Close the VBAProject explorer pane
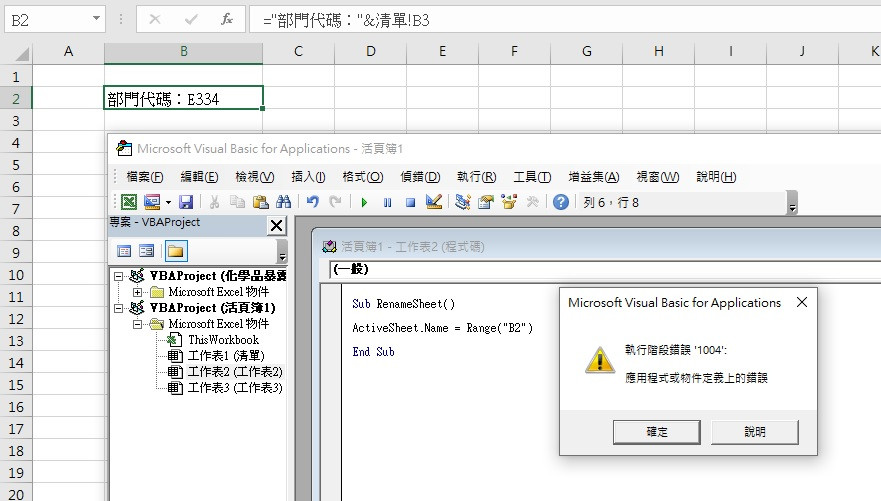This screenshot has width=881, height=501. tap(276, 226)
